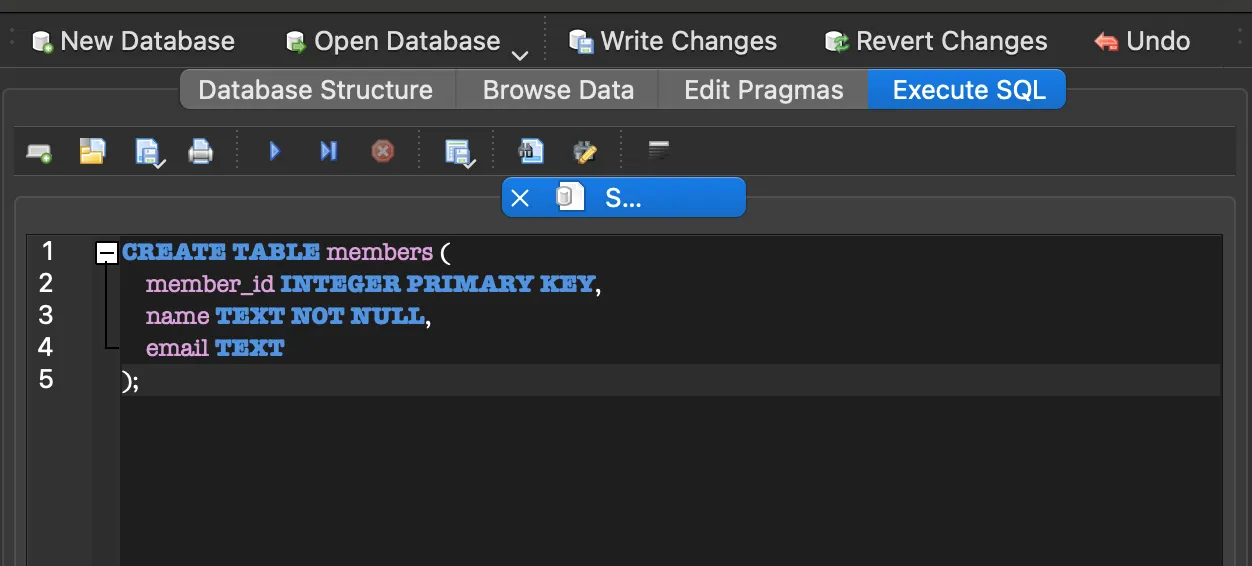Open the save SQL file dropdown
This screenshot has height=566, width=1252.
click(x=148, y=152)
